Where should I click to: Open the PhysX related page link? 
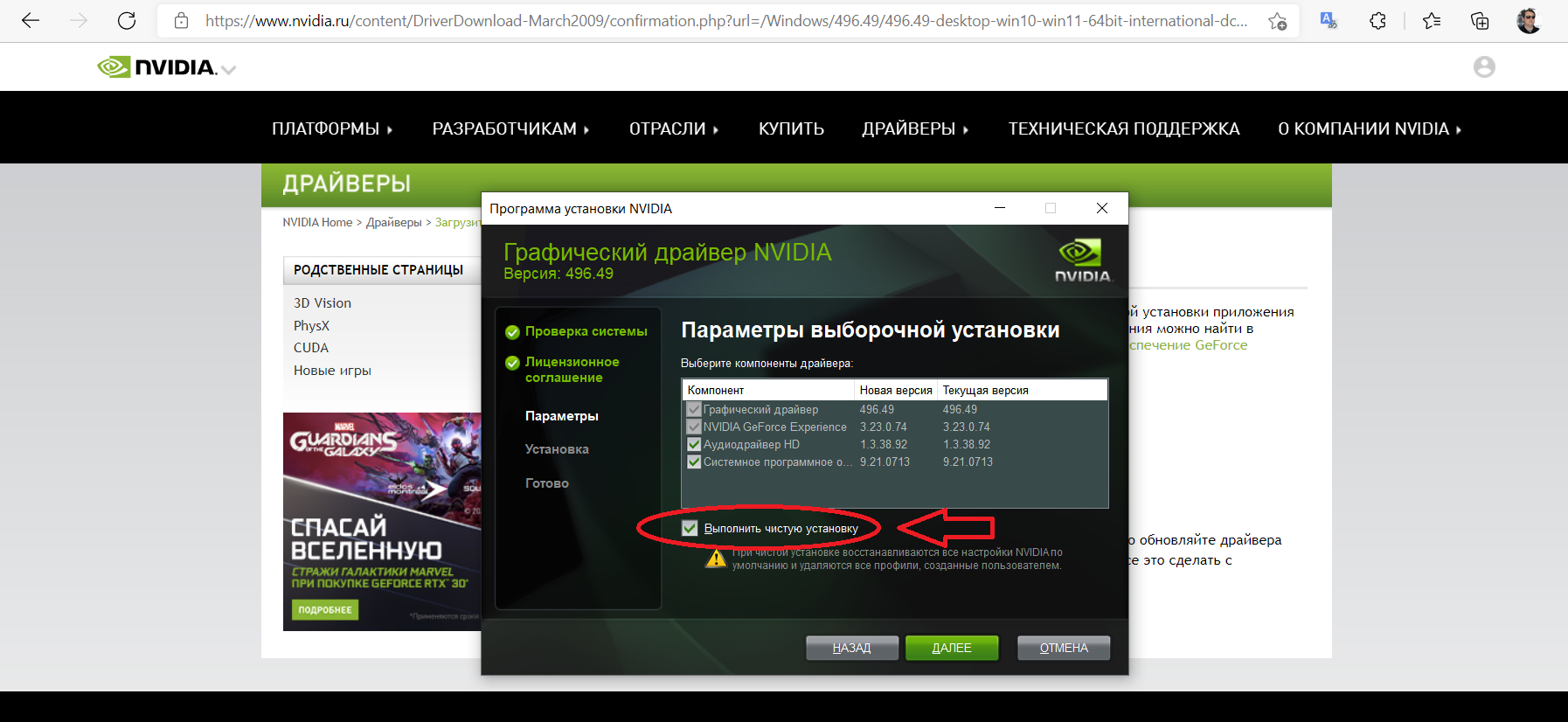click(x=311, y=325)
